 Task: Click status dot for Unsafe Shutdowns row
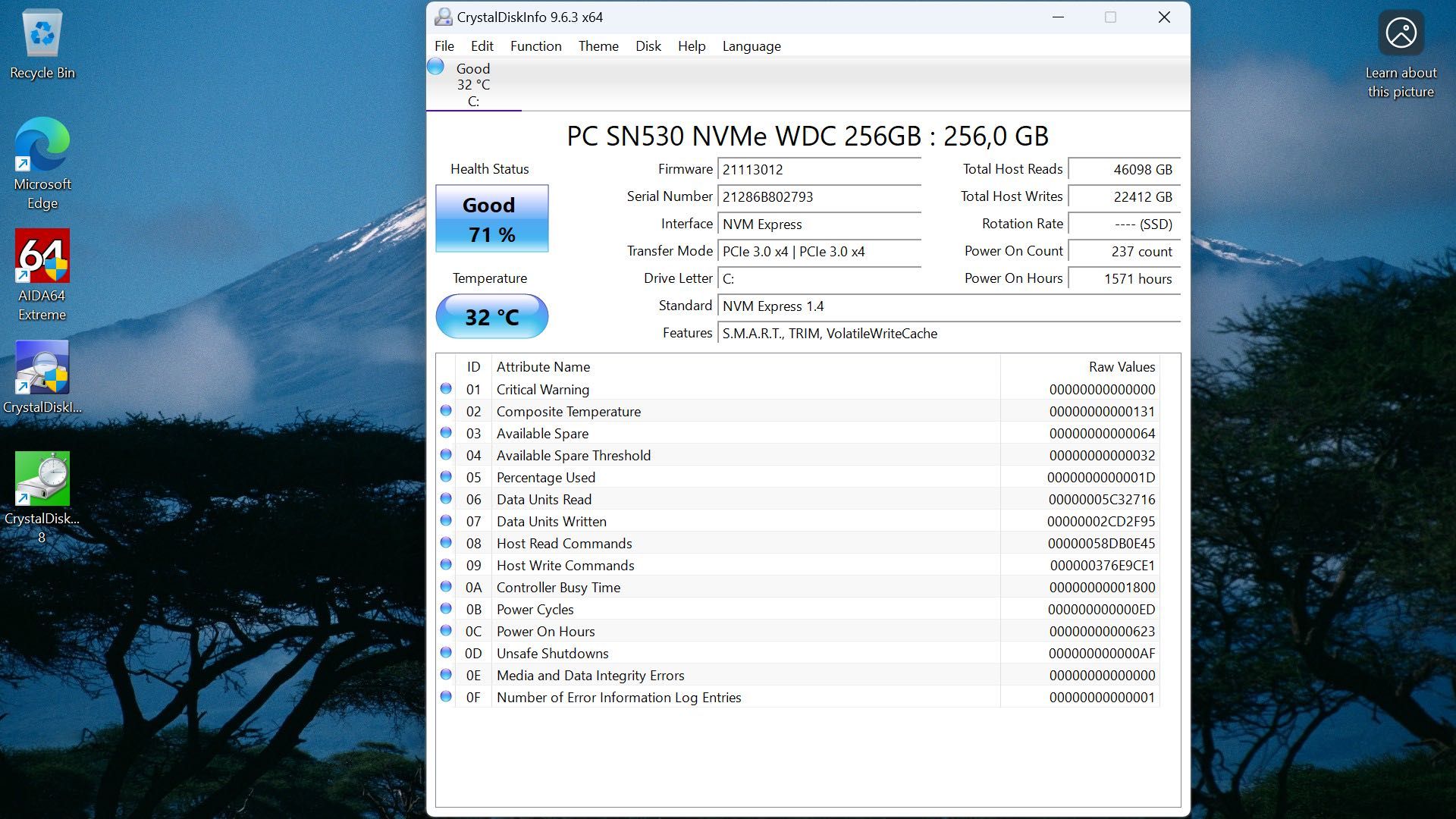coord(446,653)
